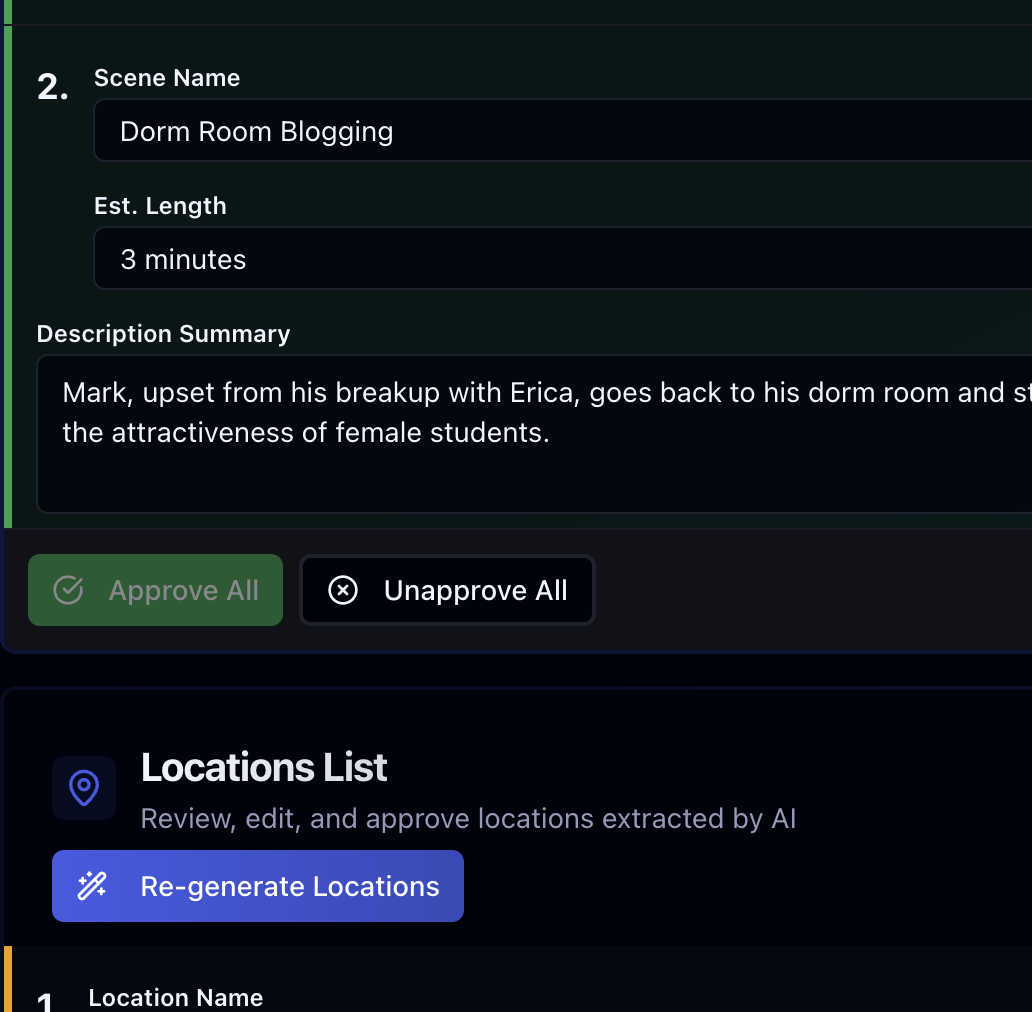The height and width of the screenshot is (1012, 1032).
Task: Click the Locations List heading
Action: click(264, 767)
